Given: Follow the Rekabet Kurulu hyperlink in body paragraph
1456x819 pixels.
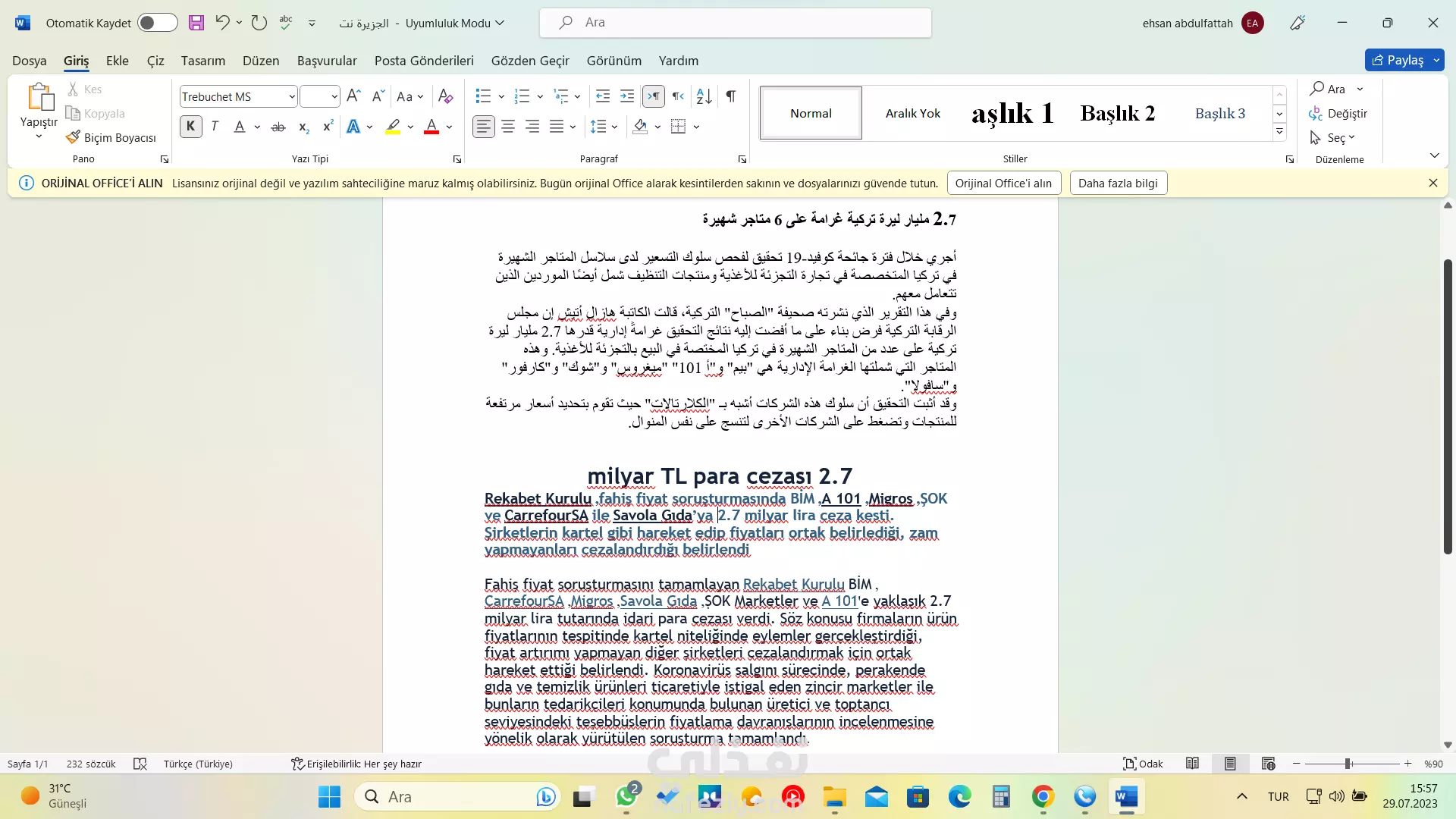Looking at the screenshot, I should (793, 584).
